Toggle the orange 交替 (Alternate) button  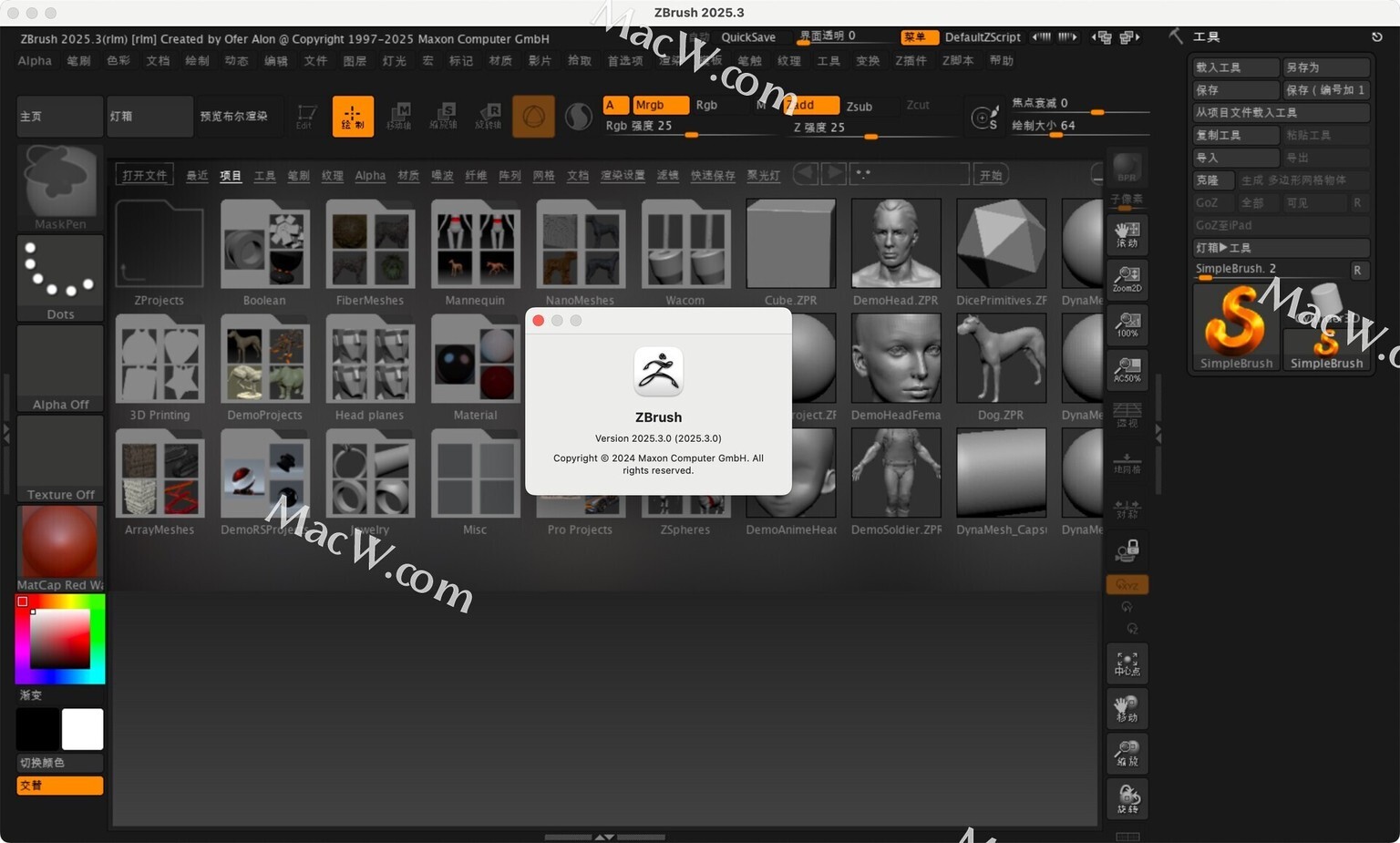(60, 786)
